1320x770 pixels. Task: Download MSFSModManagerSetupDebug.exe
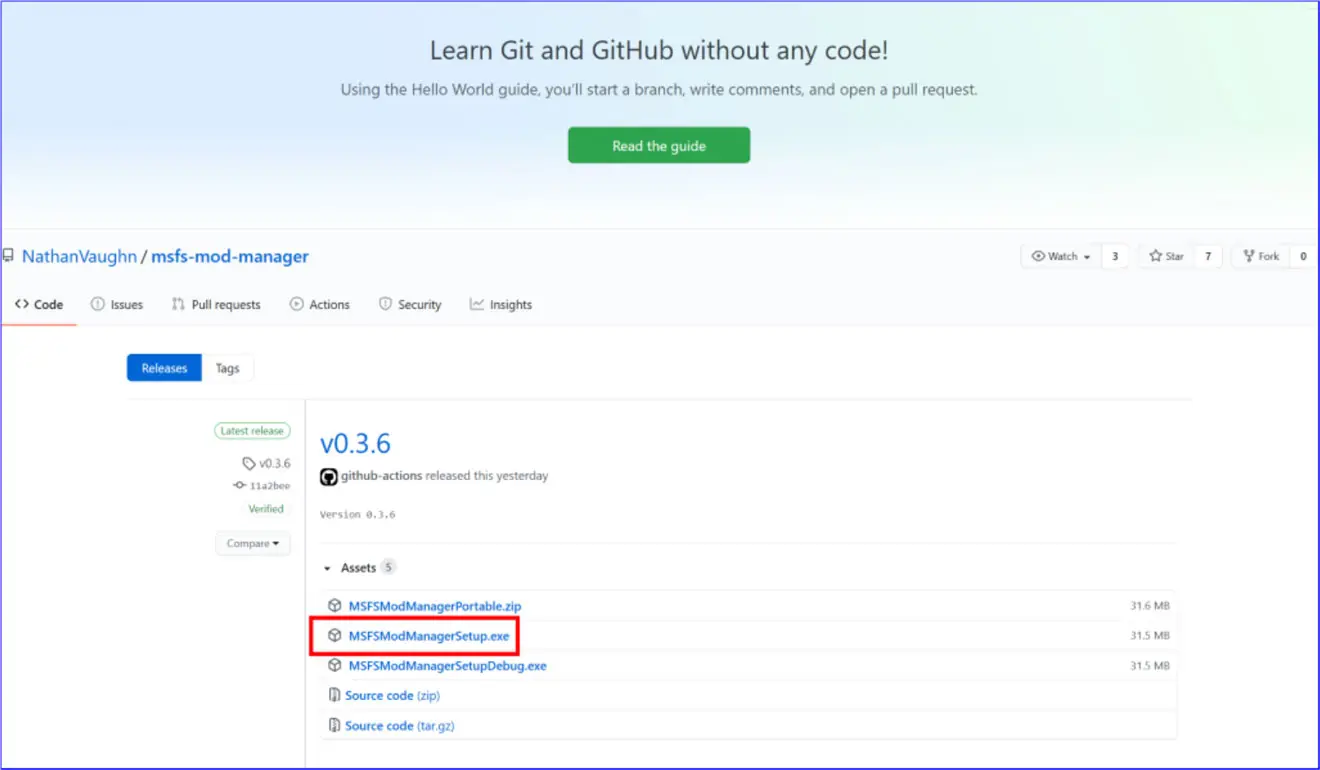click(448, 666)
